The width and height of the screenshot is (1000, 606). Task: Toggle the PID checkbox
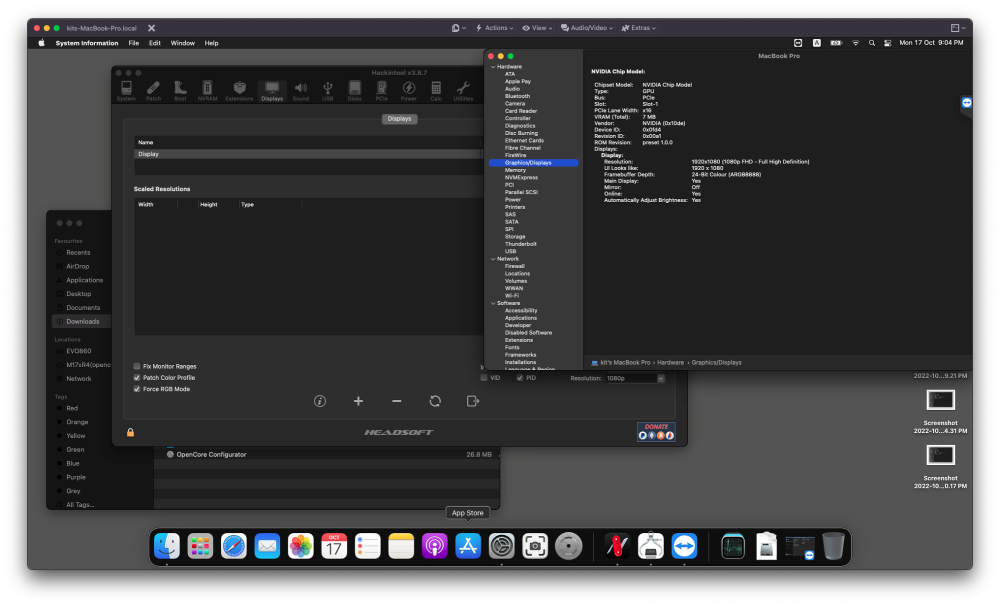[x=520, y=378]
